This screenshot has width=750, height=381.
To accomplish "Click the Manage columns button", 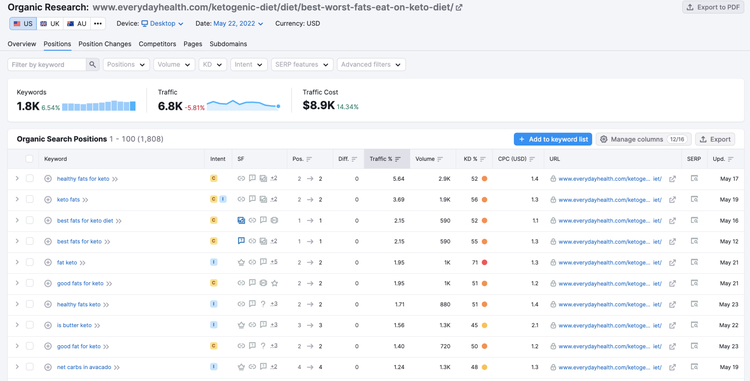I will coord(643,139).
